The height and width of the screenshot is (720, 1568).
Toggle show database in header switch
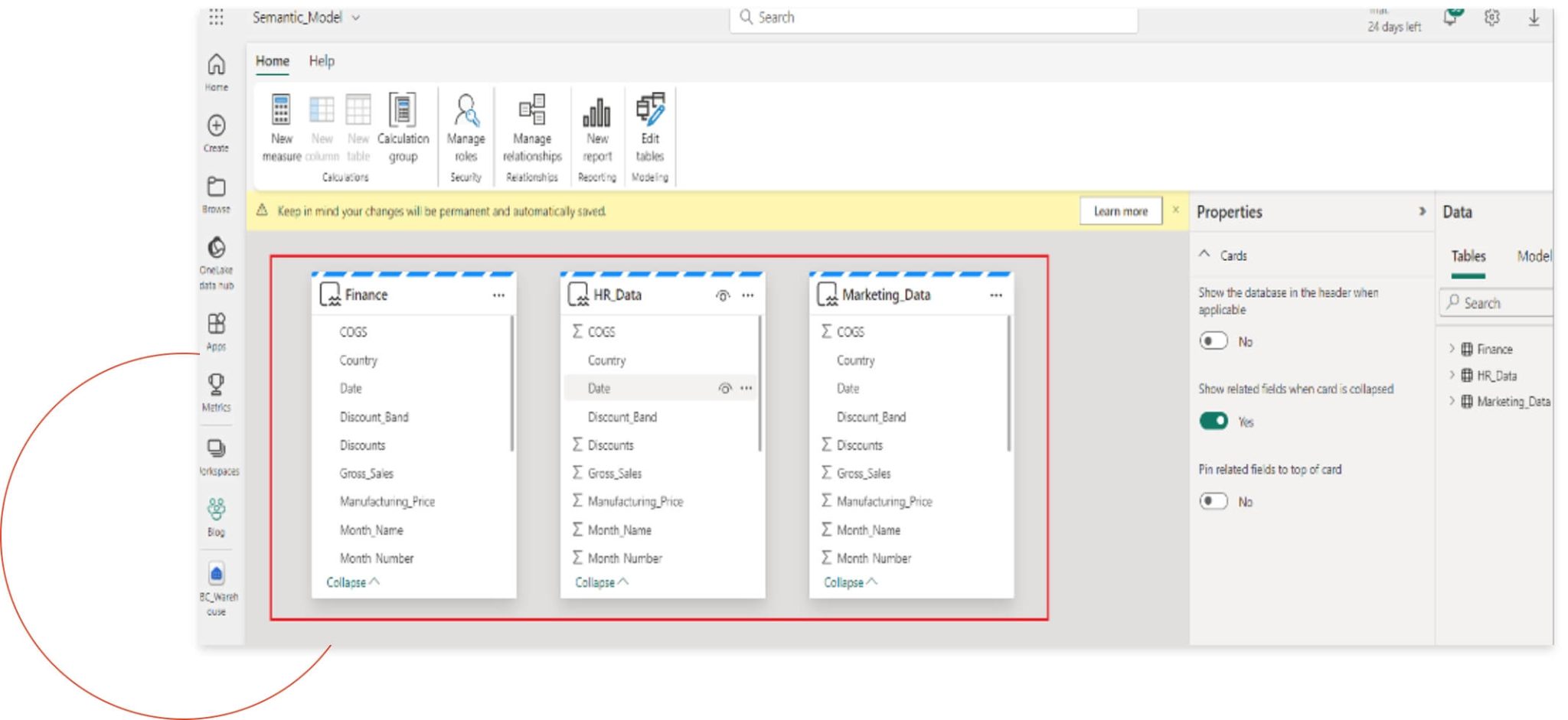pos(1214,340)
